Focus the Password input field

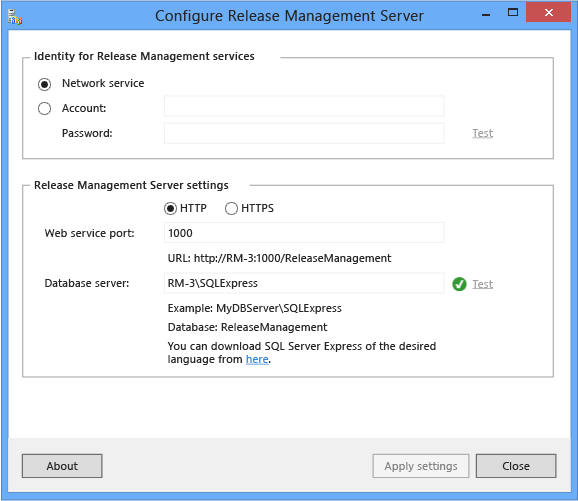pos(304,133)
